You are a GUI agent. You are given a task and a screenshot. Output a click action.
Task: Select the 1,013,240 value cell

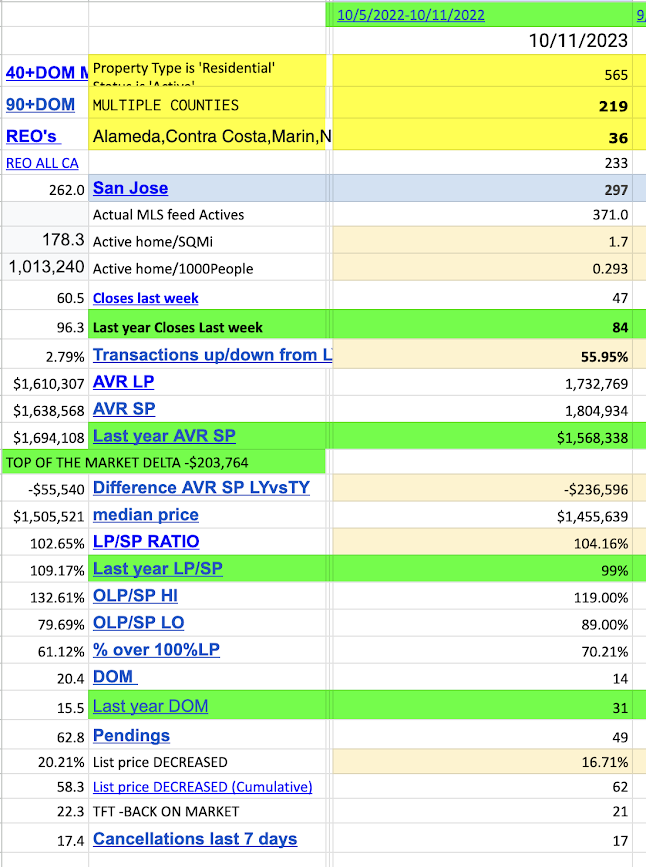coord(44,268)
